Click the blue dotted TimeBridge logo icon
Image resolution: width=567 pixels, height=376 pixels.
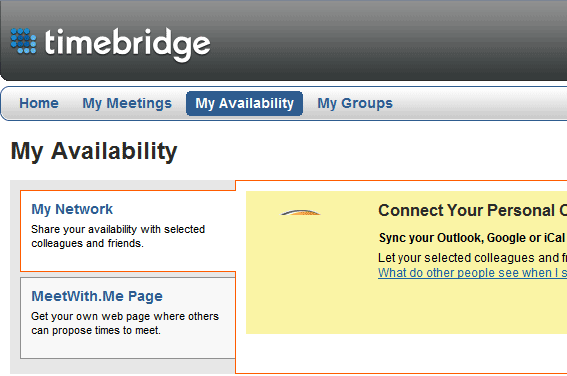click(x=23, y=41)
